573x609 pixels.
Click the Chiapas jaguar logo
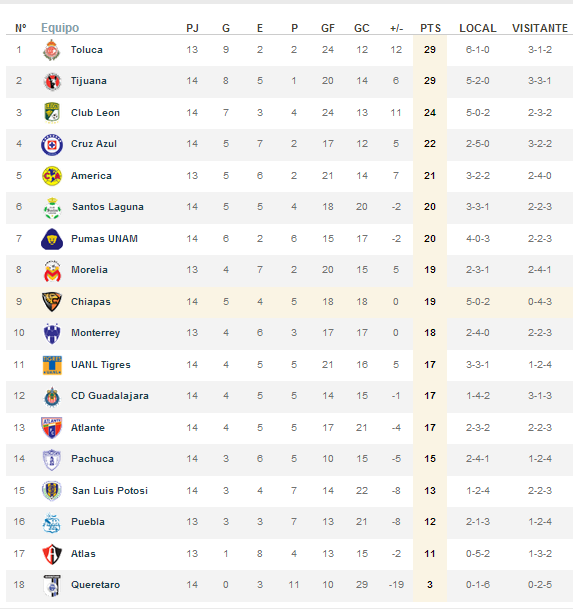[52, 302]
